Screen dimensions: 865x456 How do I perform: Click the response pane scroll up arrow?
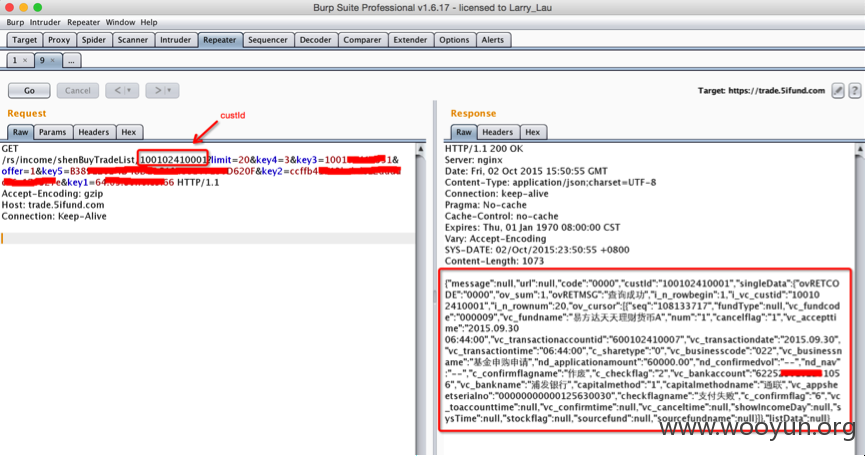tap(861, 149)
